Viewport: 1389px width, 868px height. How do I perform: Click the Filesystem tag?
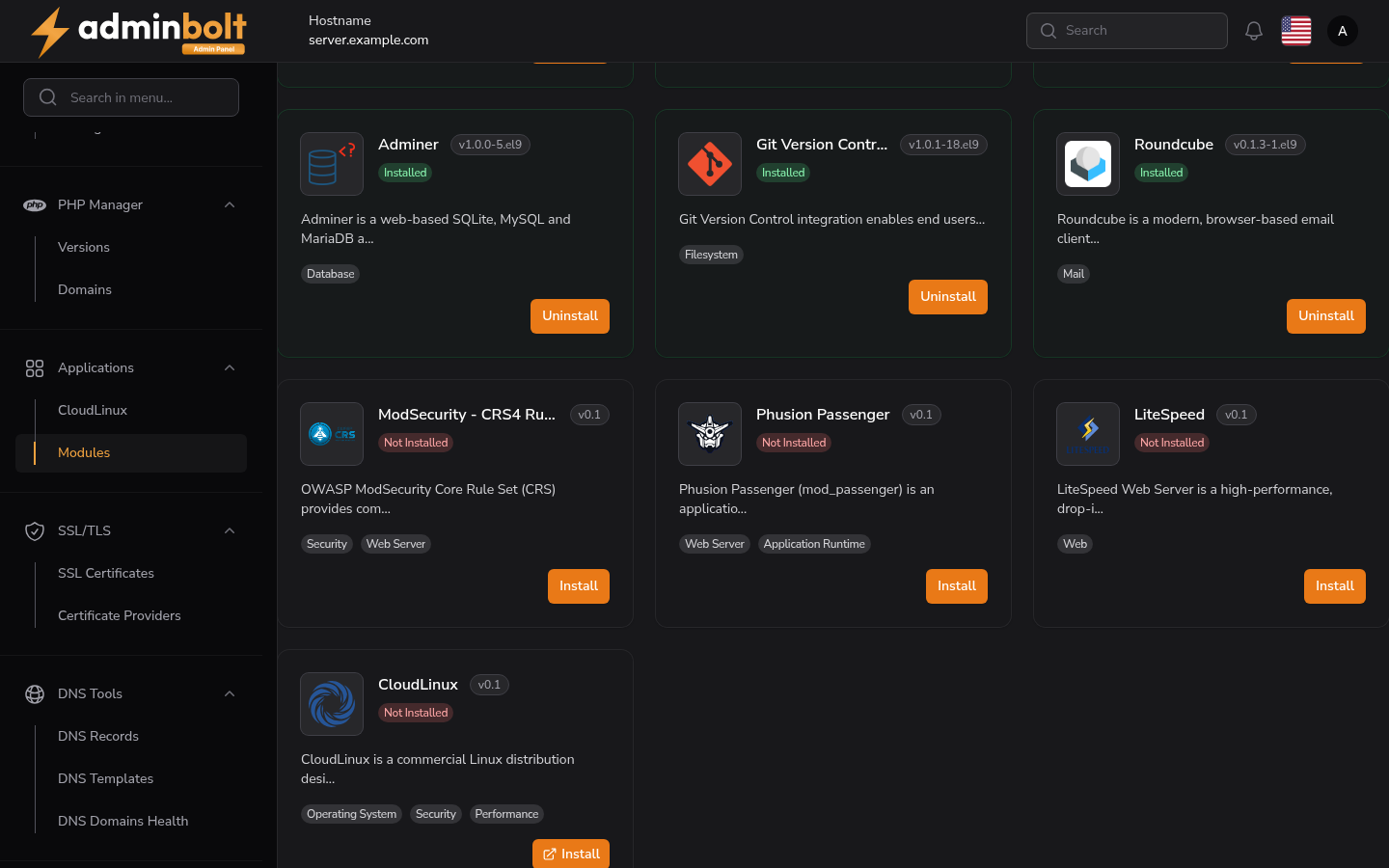[x=711, y=255]
